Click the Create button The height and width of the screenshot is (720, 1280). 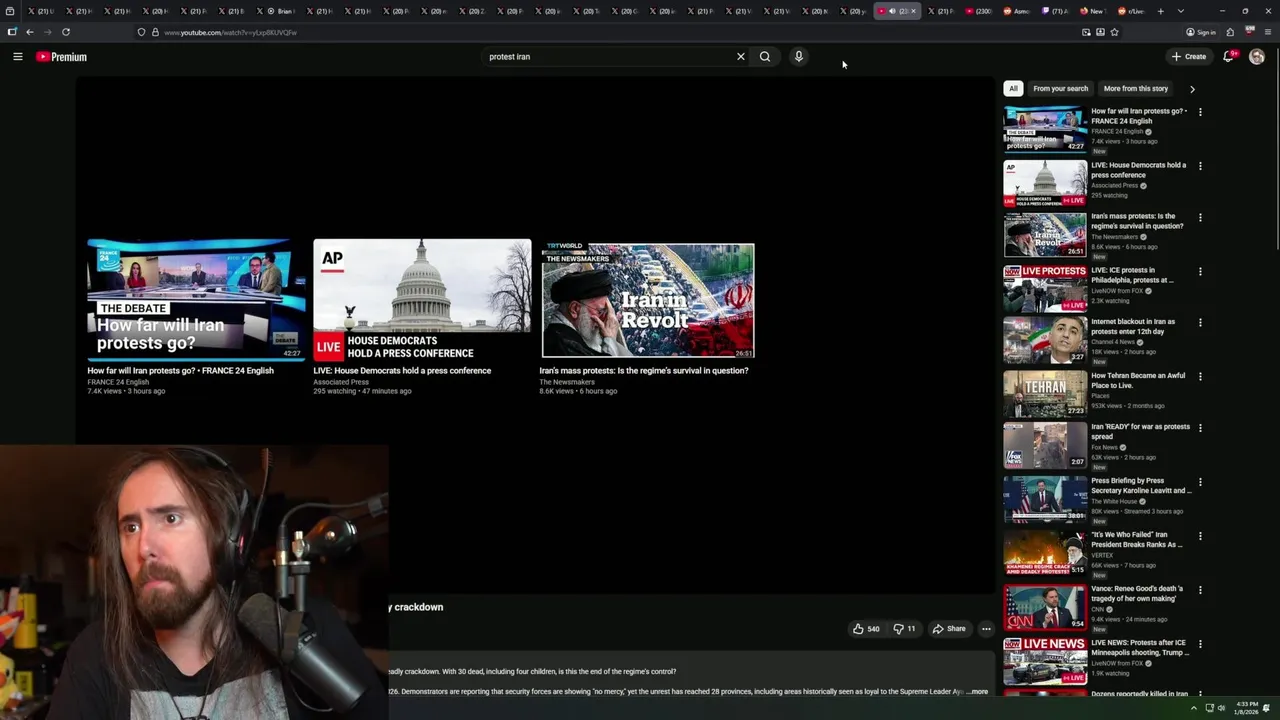pyautogui.click(x=1190, y=57)
